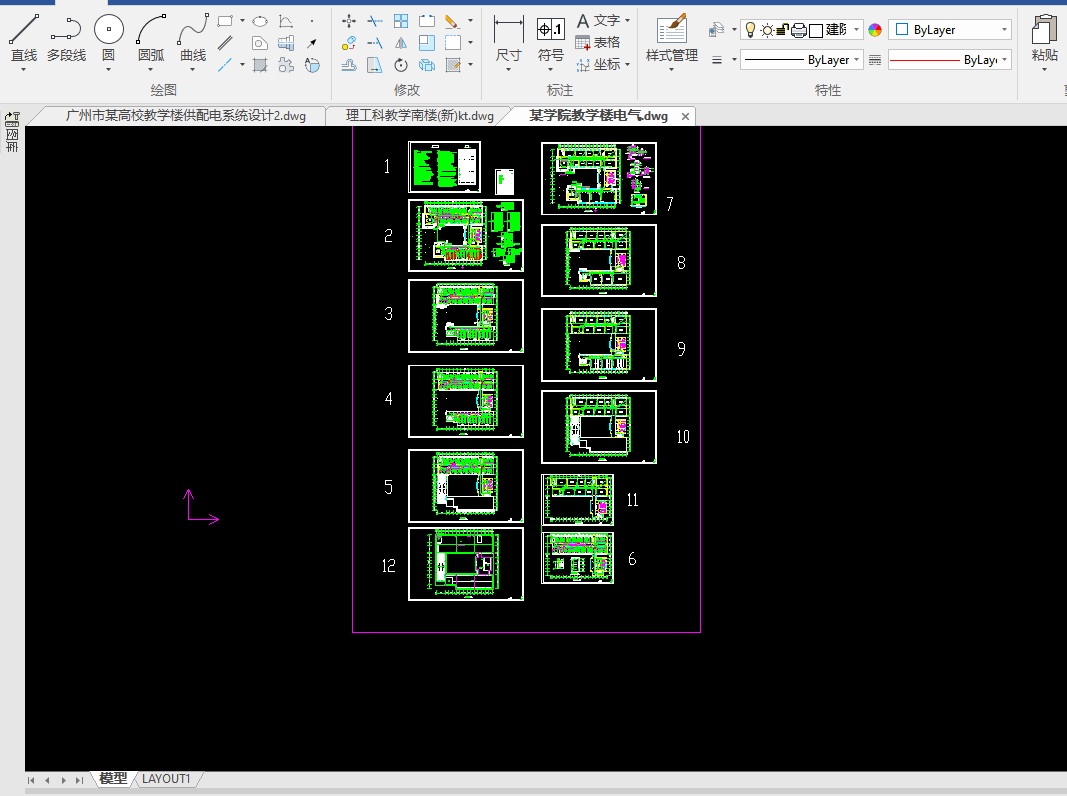1067x796 pixels.
Task: Close the 某学院教学楼电气.dwg tab
Action: tap(685, 116)
